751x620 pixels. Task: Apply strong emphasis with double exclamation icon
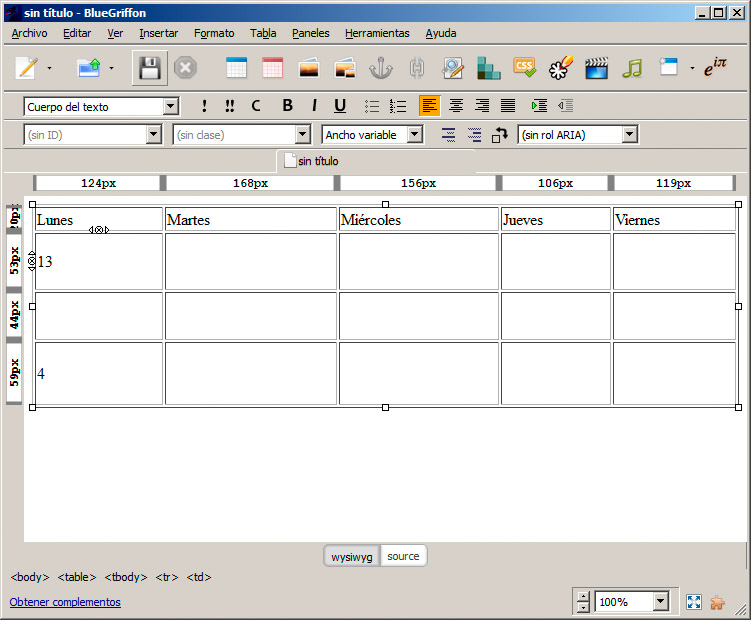(230, 106)
